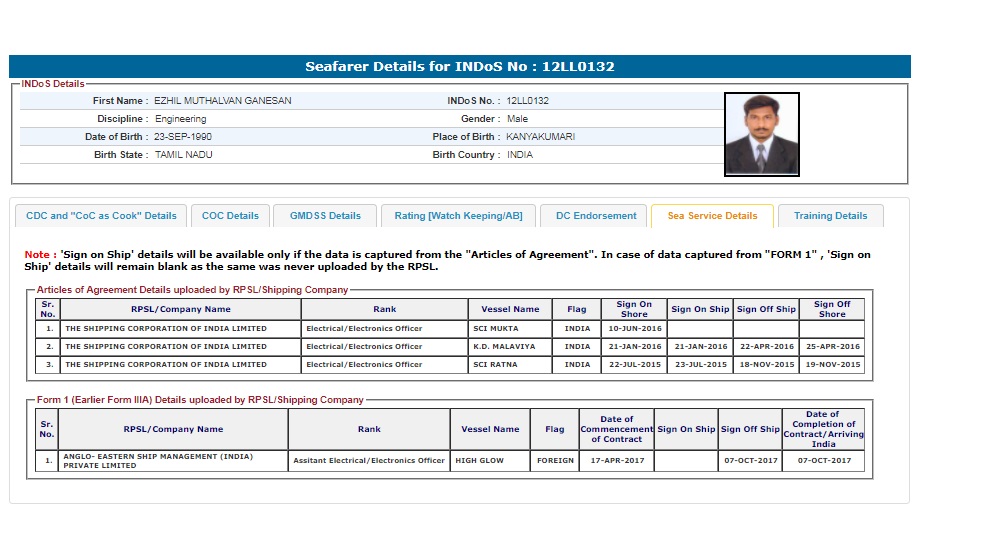Select the GMDSS Details tab
Image resolution: width=1008 pixels, height=538 pixels.
[x=325, y=216]
